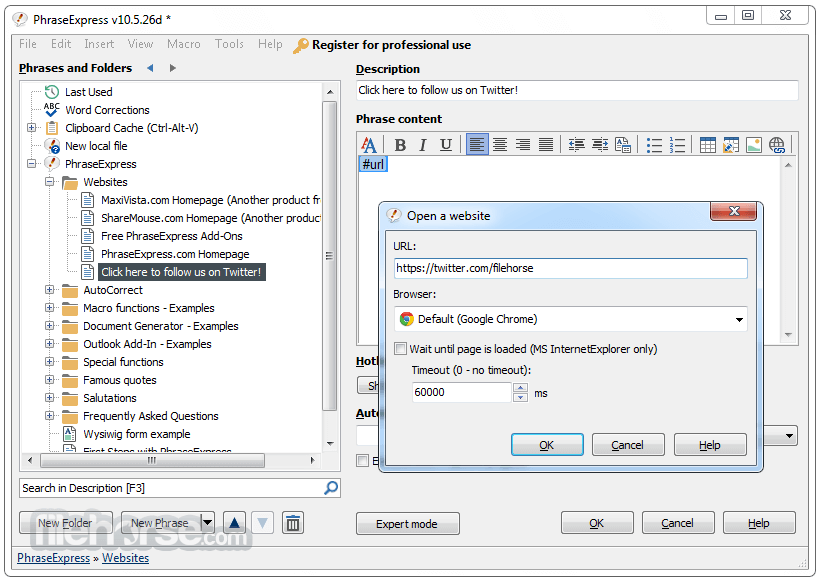Viewport: 820px width, 581px height.
Task: Close the Open a website dialog
Action: (734, 211)
